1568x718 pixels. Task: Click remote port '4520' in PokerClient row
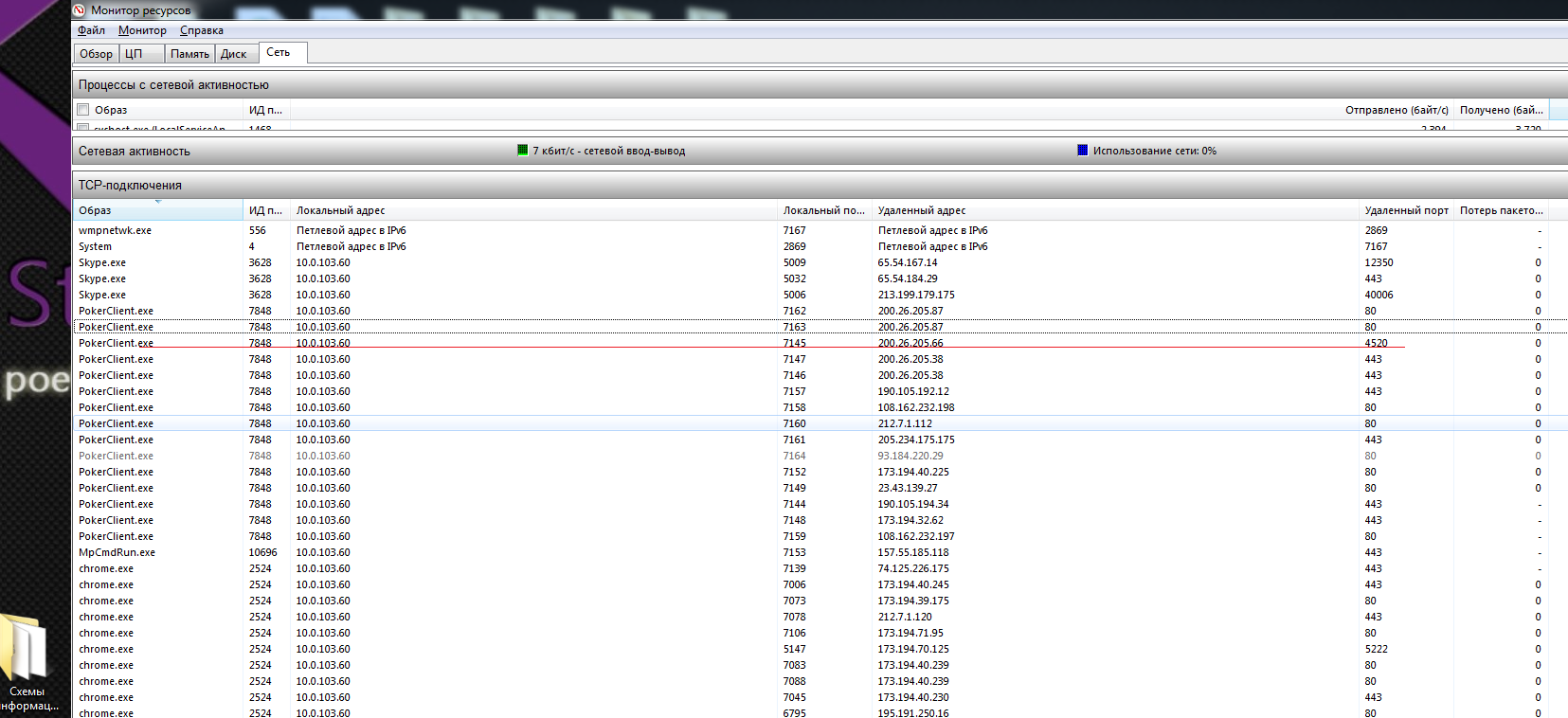pos(1377,343)
